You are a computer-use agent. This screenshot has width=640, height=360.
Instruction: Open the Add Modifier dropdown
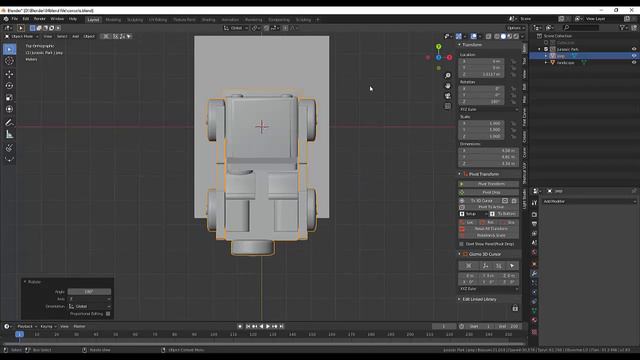point(589,201)
